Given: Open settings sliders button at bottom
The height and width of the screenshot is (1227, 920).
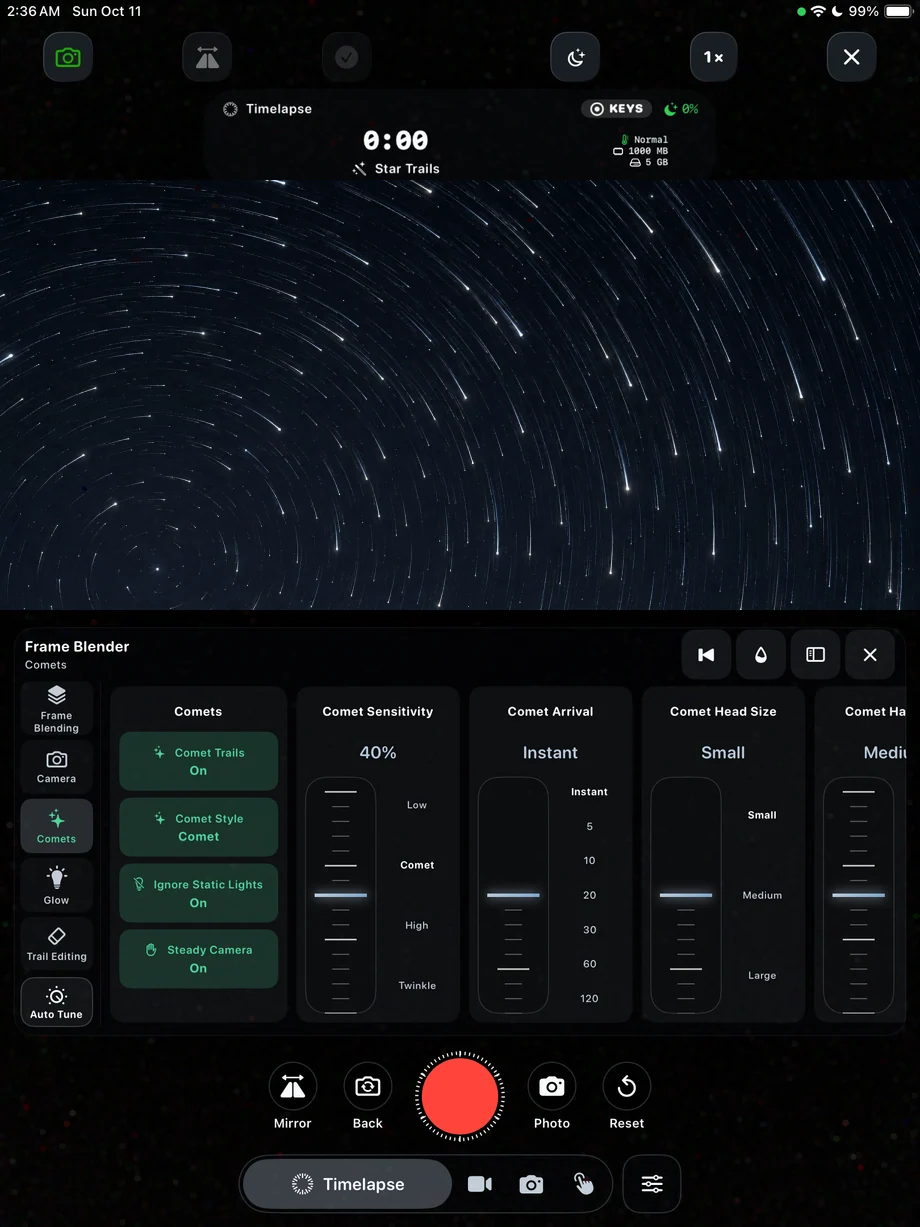Looking at the screenshot, I should (652, 1185).
